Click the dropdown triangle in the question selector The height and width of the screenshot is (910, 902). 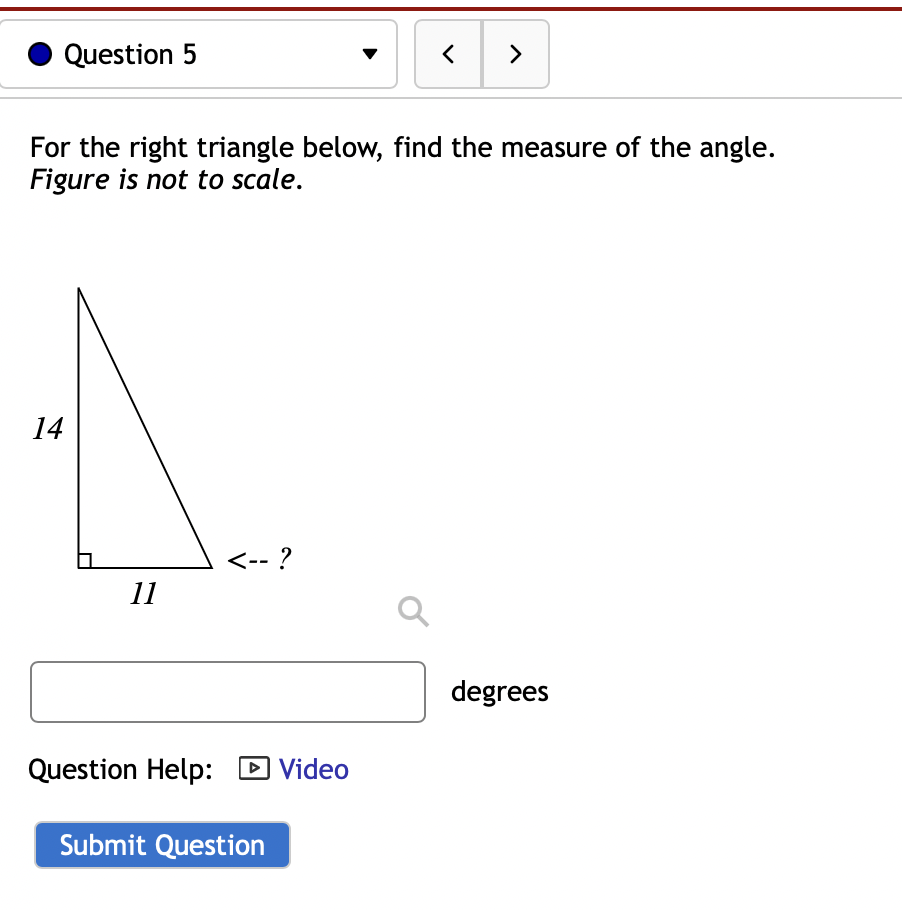point(369,54)
